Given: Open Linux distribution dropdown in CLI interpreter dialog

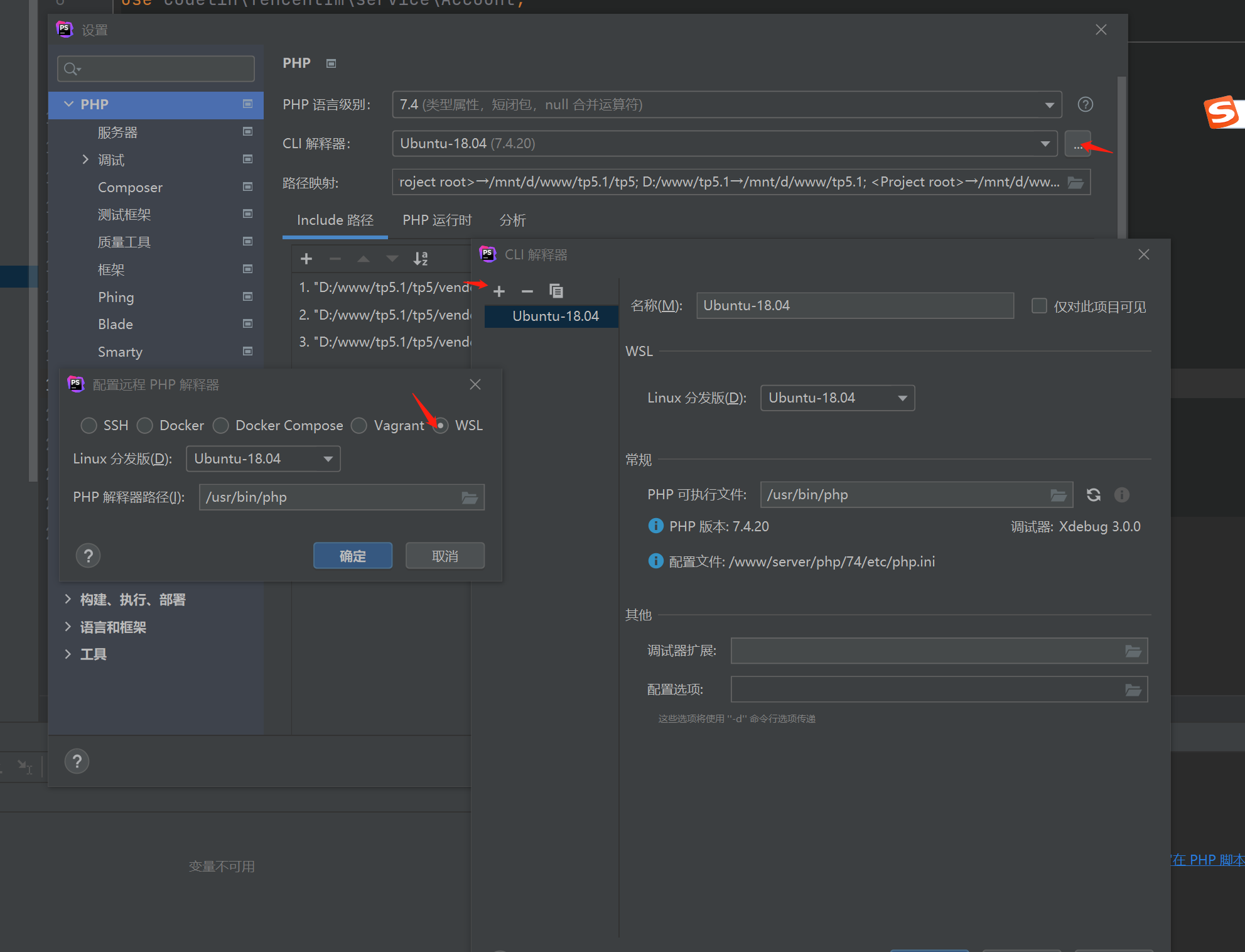Looking at the screenshot, I should (x=838, y=398).
